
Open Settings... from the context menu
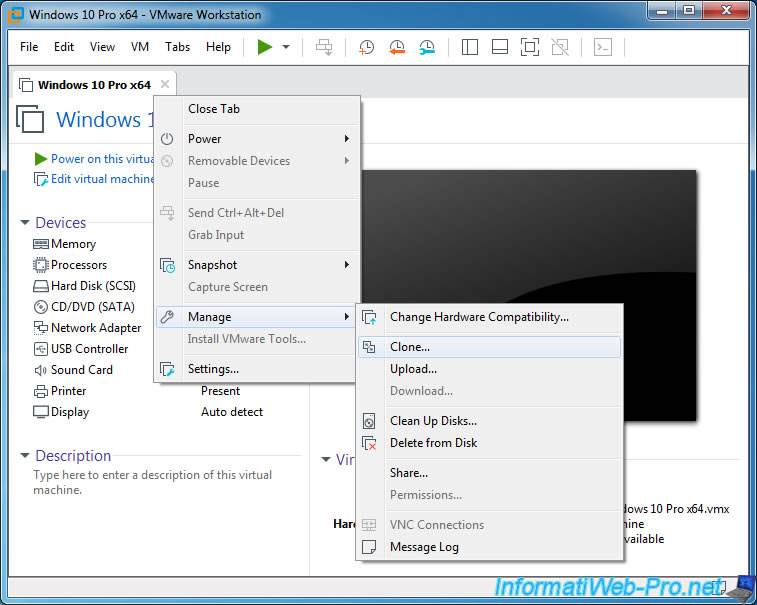tap(257, 369)
